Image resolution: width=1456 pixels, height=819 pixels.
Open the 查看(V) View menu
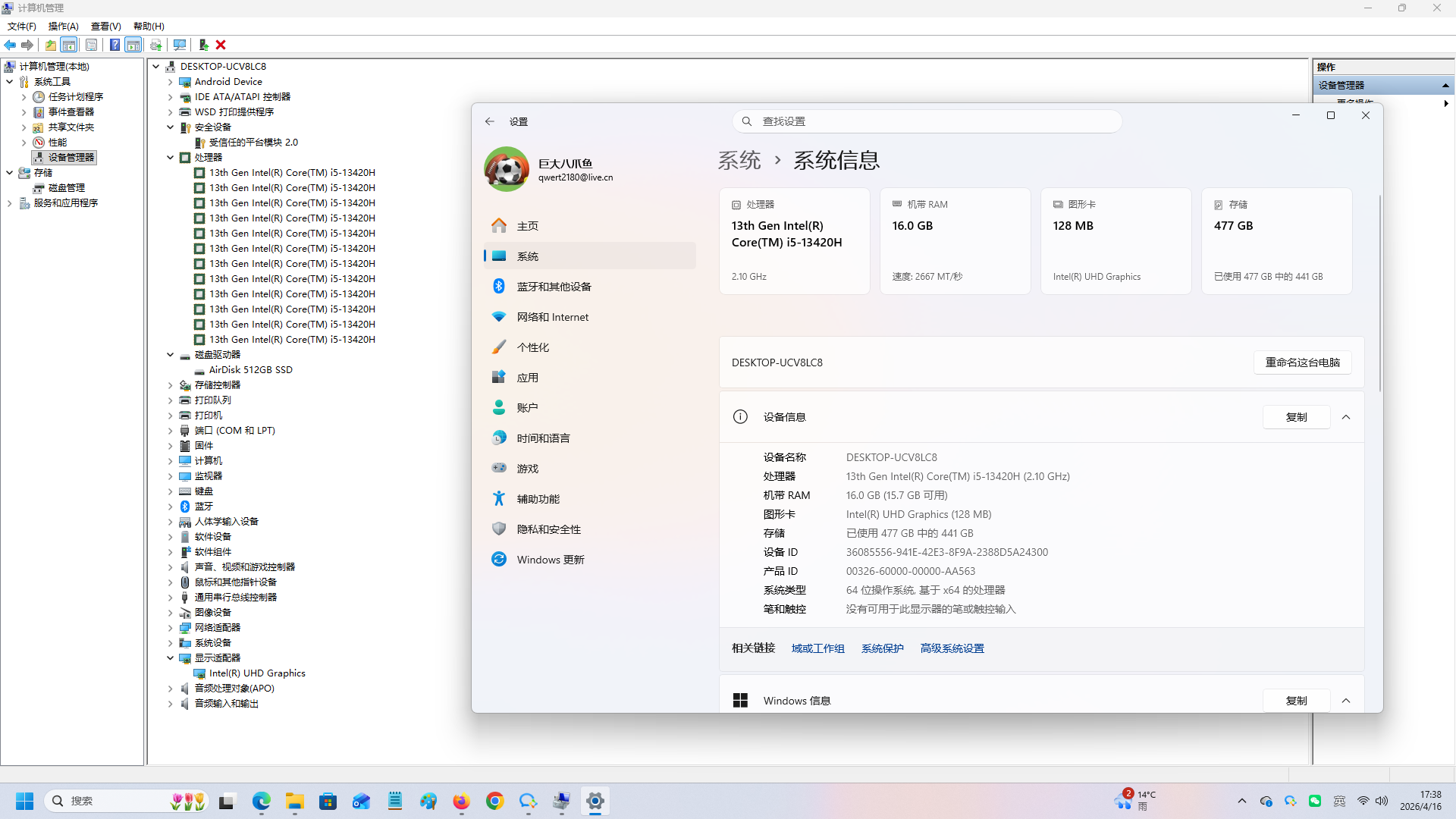105,27
